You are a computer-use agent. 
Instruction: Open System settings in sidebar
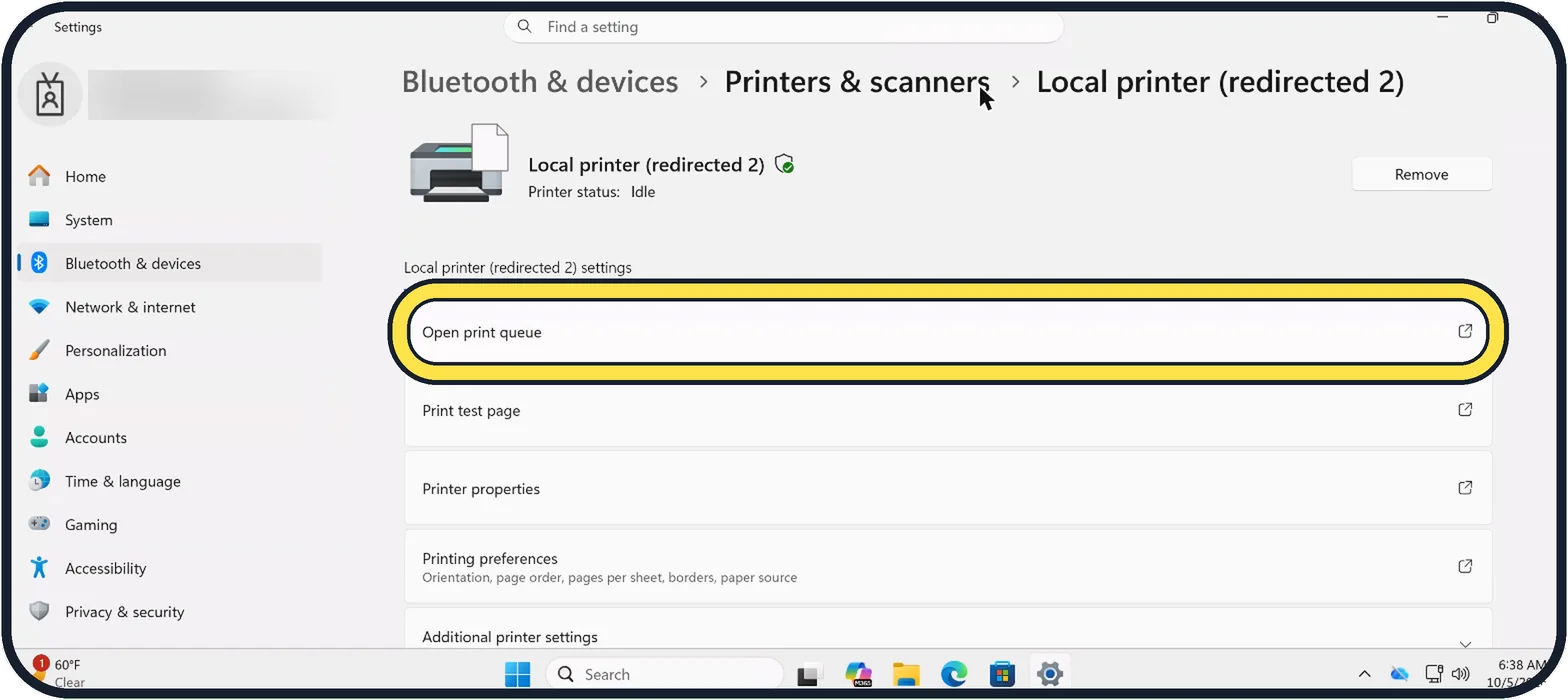pos(170,220)
